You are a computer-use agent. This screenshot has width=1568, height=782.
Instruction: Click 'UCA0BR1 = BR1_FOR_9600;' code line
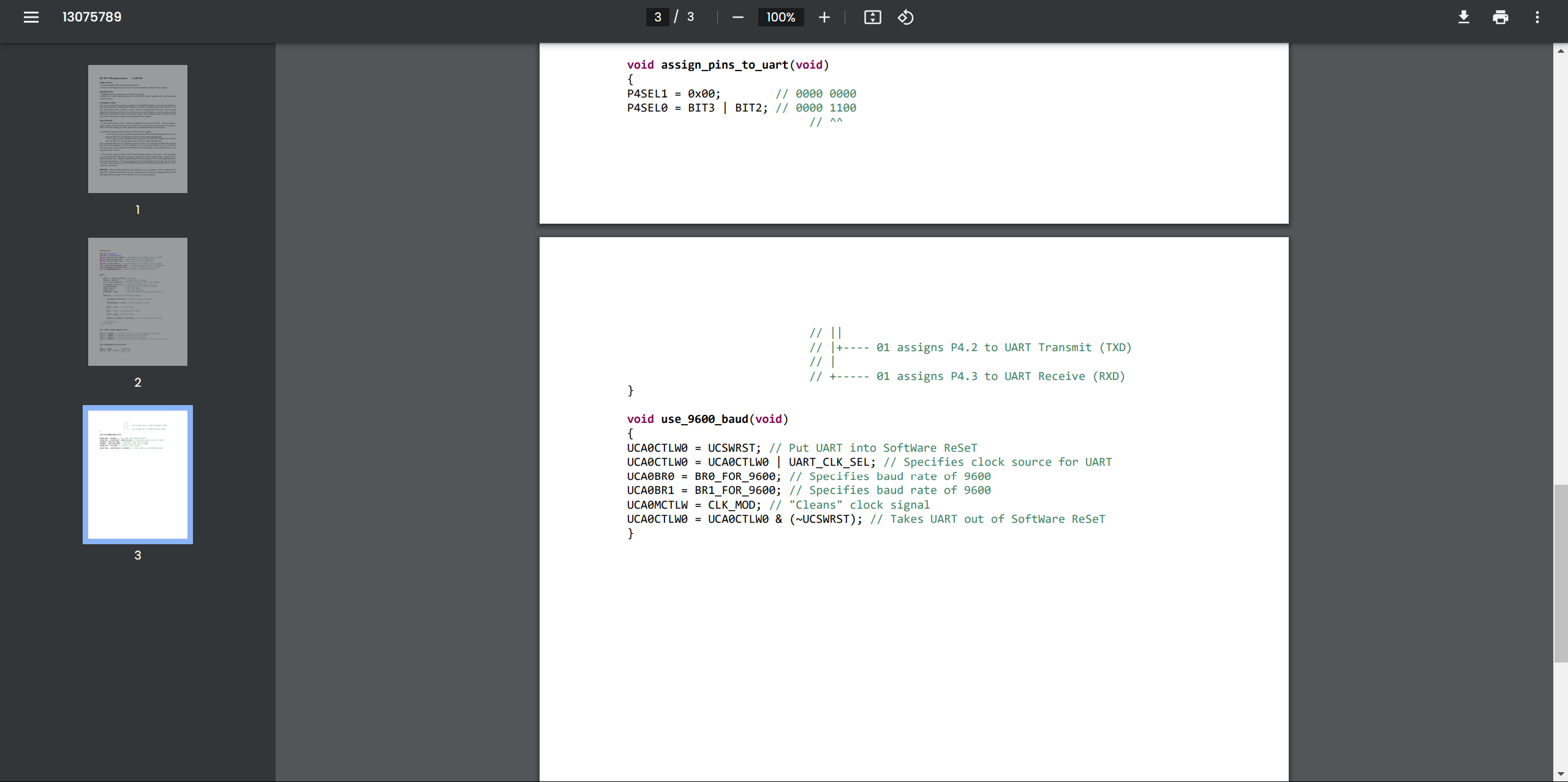point(704,490)
